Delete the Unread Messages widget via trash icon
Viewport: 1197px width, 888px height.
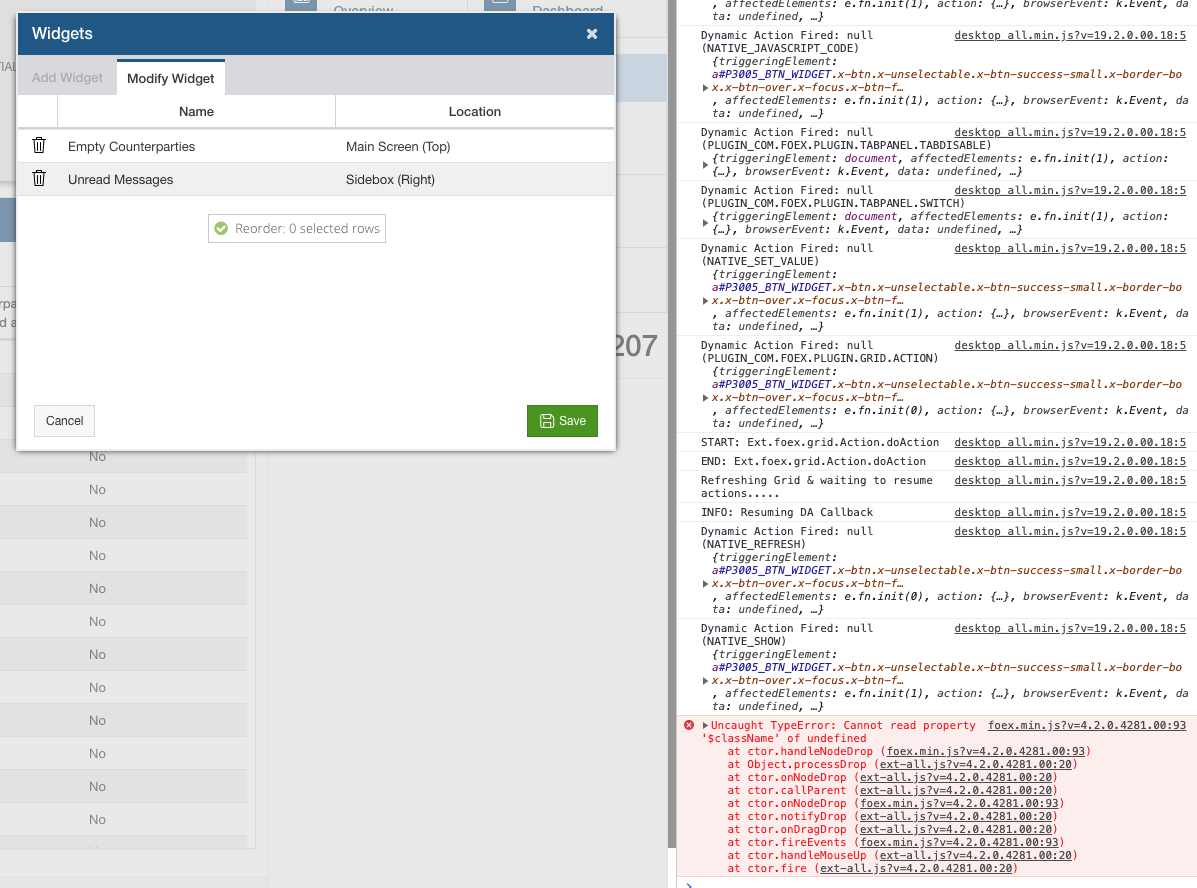click(38, 178)
